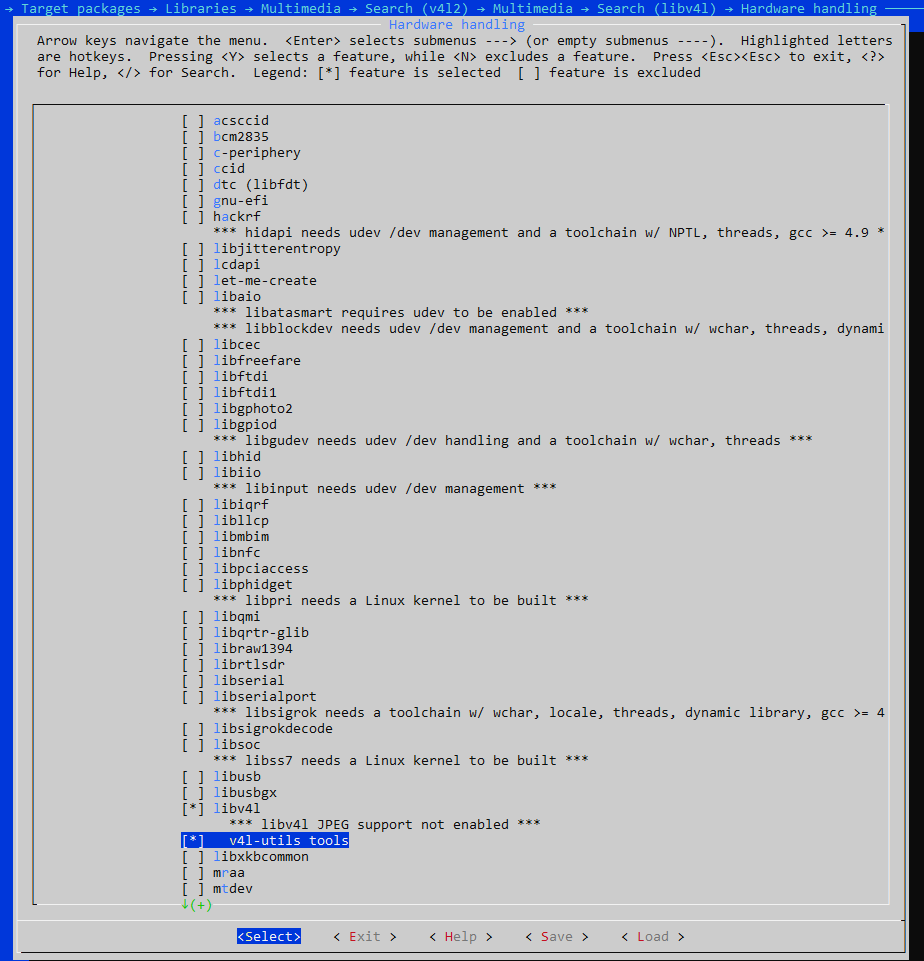Click the libgudev needs udev comment
The height and width of the screenshot is (961, 924).
513,440
